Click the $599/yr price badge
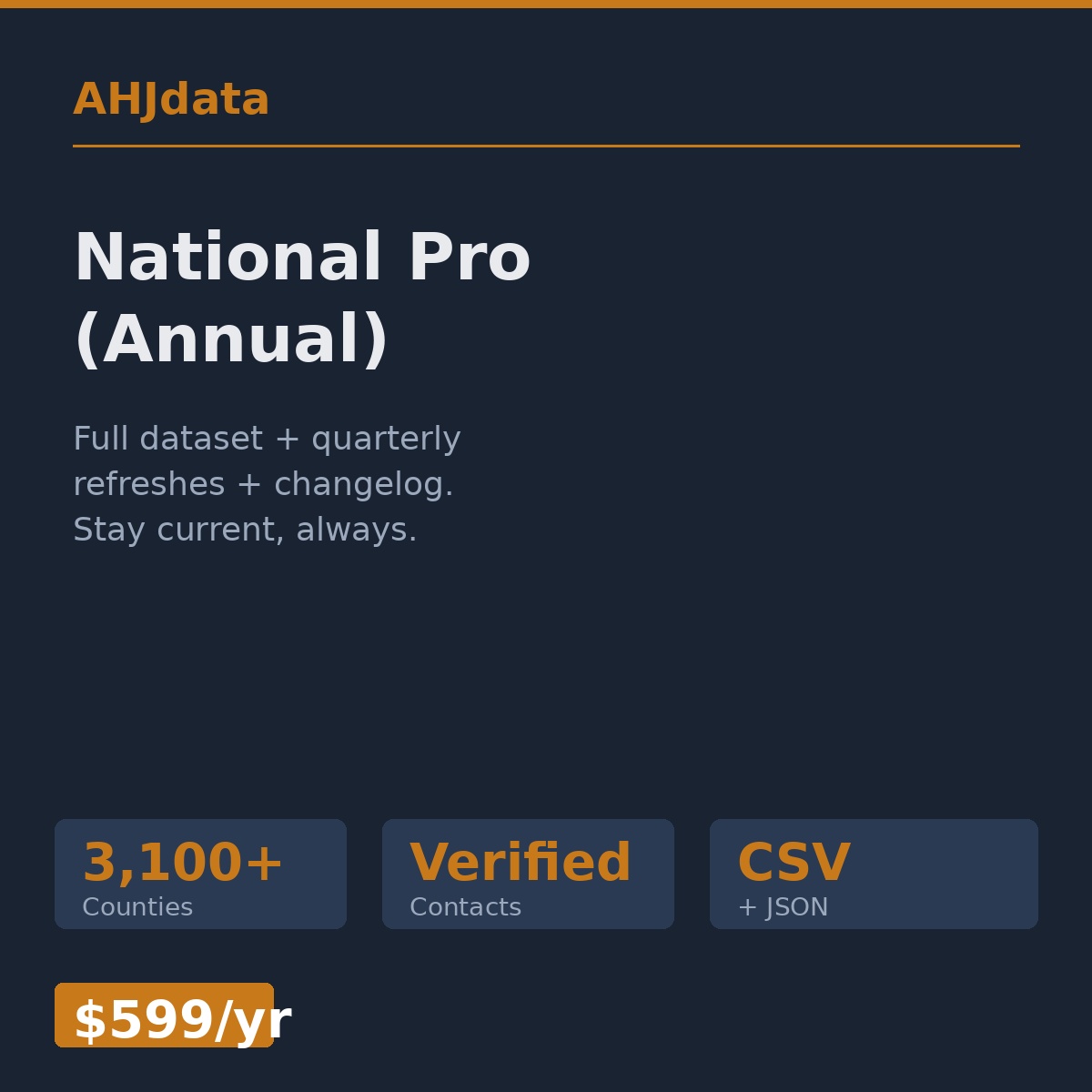Image resolution: width=1092 pixels, height=1092 pixels. point(164,1016)
